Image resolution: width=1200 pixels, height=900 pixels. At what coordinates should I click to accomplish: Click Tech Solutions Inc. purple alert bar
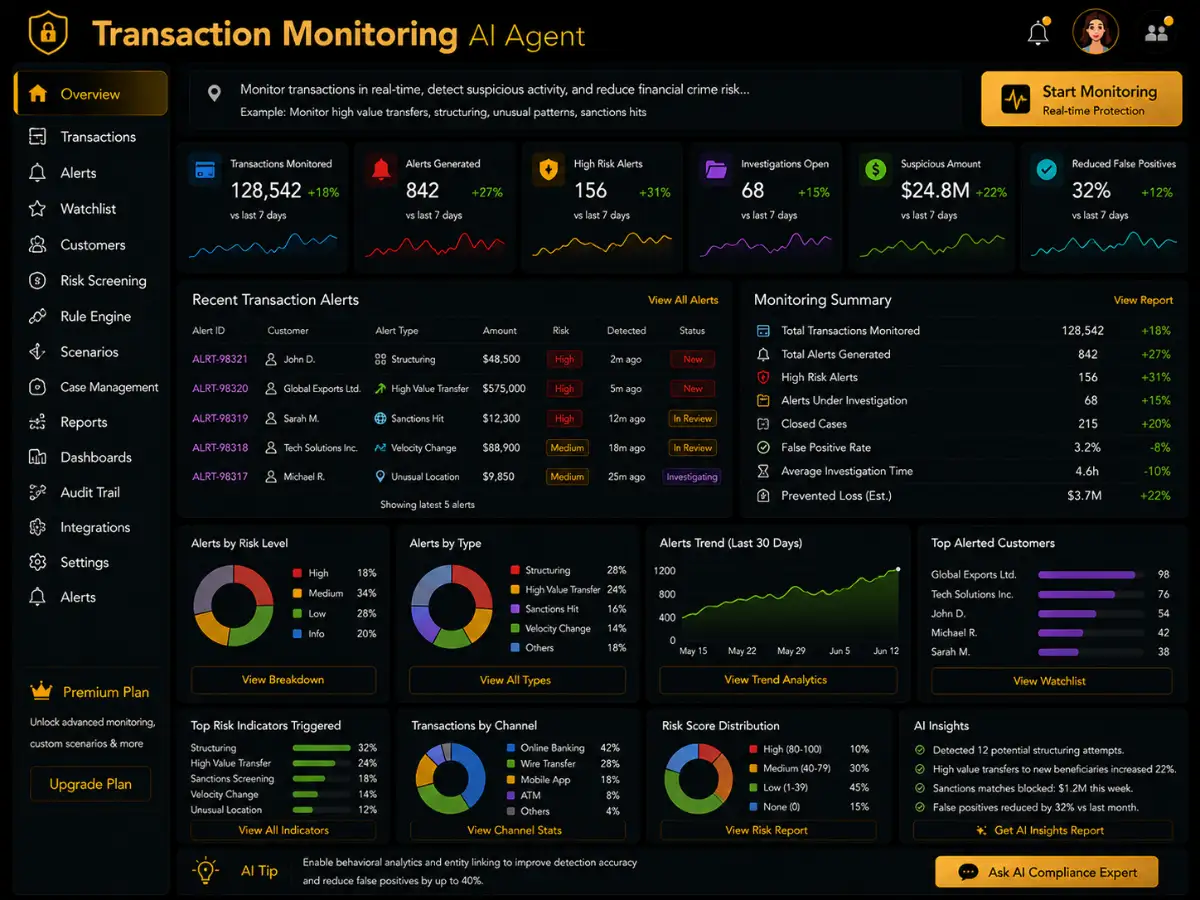coord(1076,594)
